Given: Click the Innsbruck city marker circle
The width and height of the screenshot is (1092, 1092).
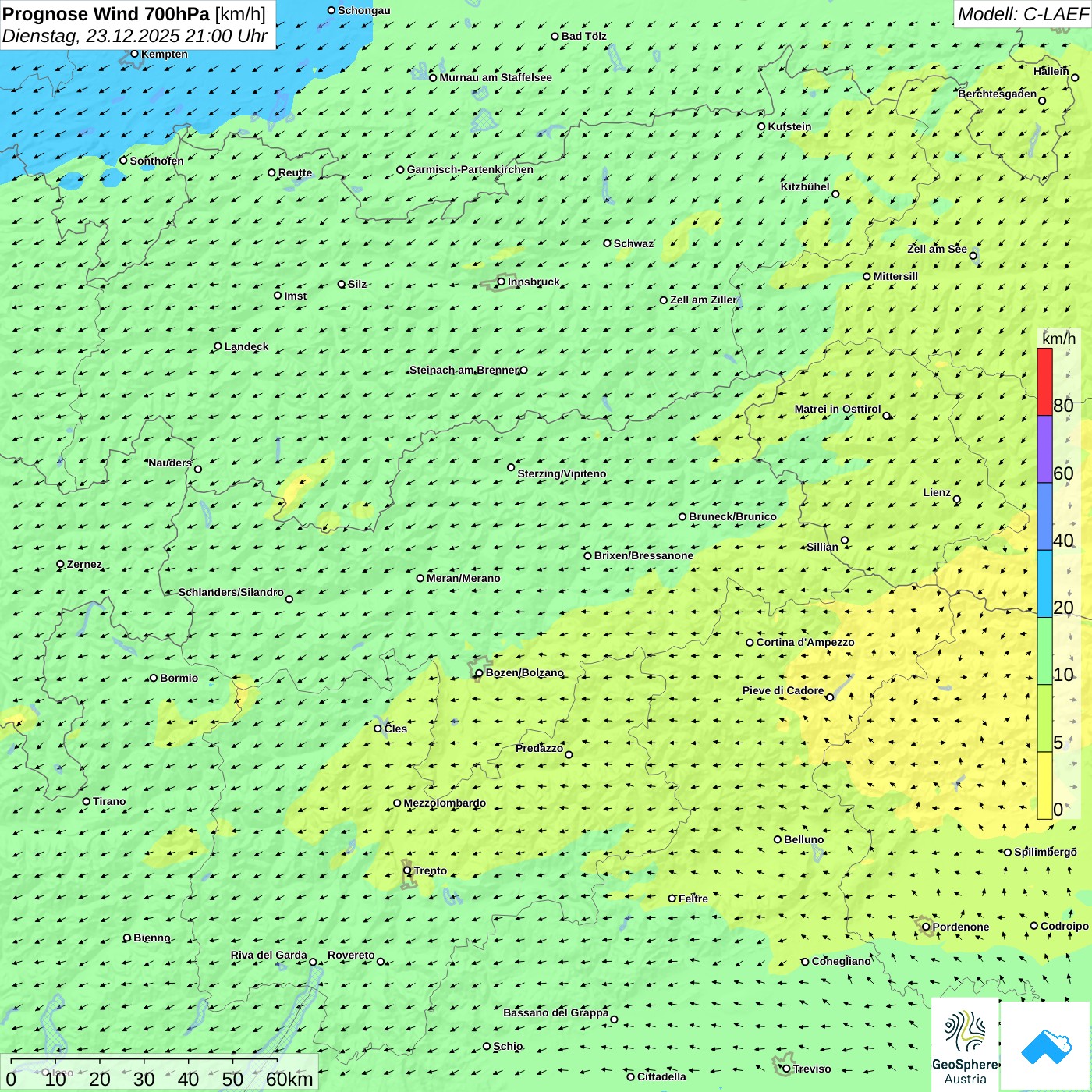Looking at the screenshot, I should coord(502,282).
